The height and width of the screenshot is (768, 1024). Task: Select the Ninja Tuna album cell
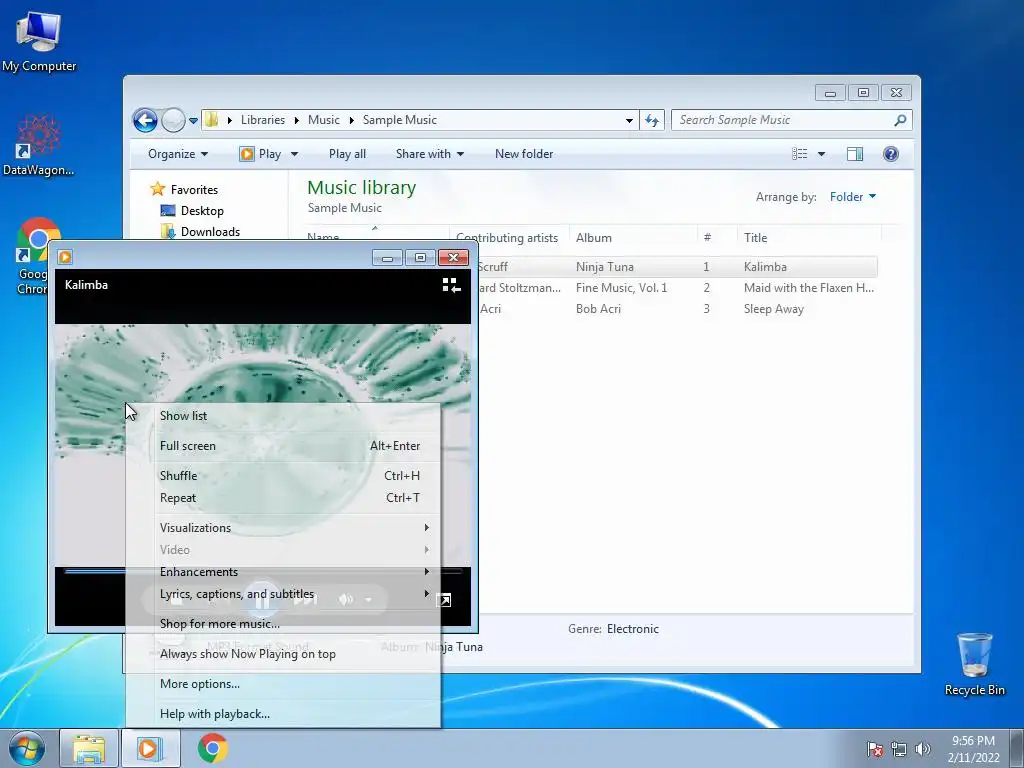click(605, 266)
